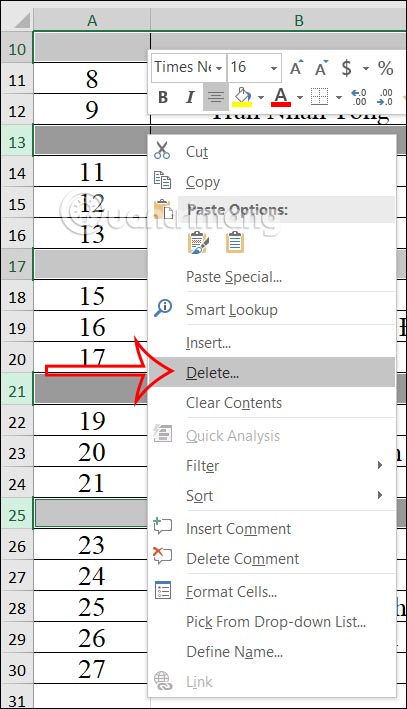Toggle Italic formatting in the mini toolbar
The height and width of the screenshot is (709, 407).
[190, 97]
